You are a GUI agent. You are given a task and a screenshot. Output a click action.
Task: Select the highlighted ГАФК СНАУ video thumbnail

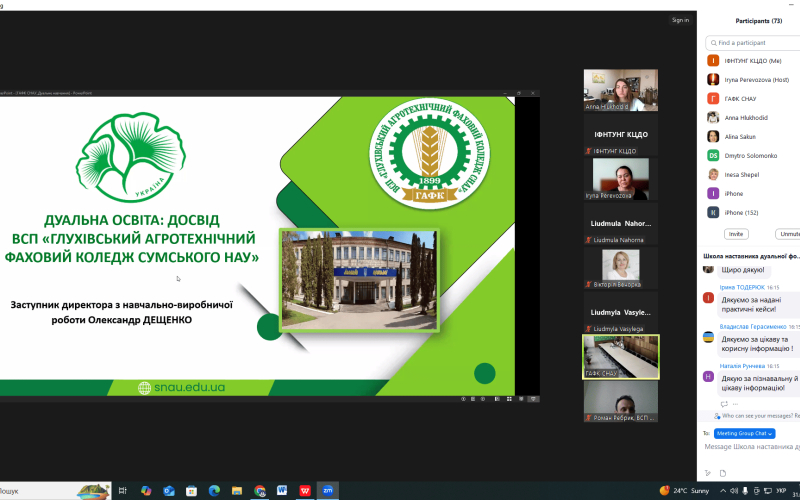(620, 357)
